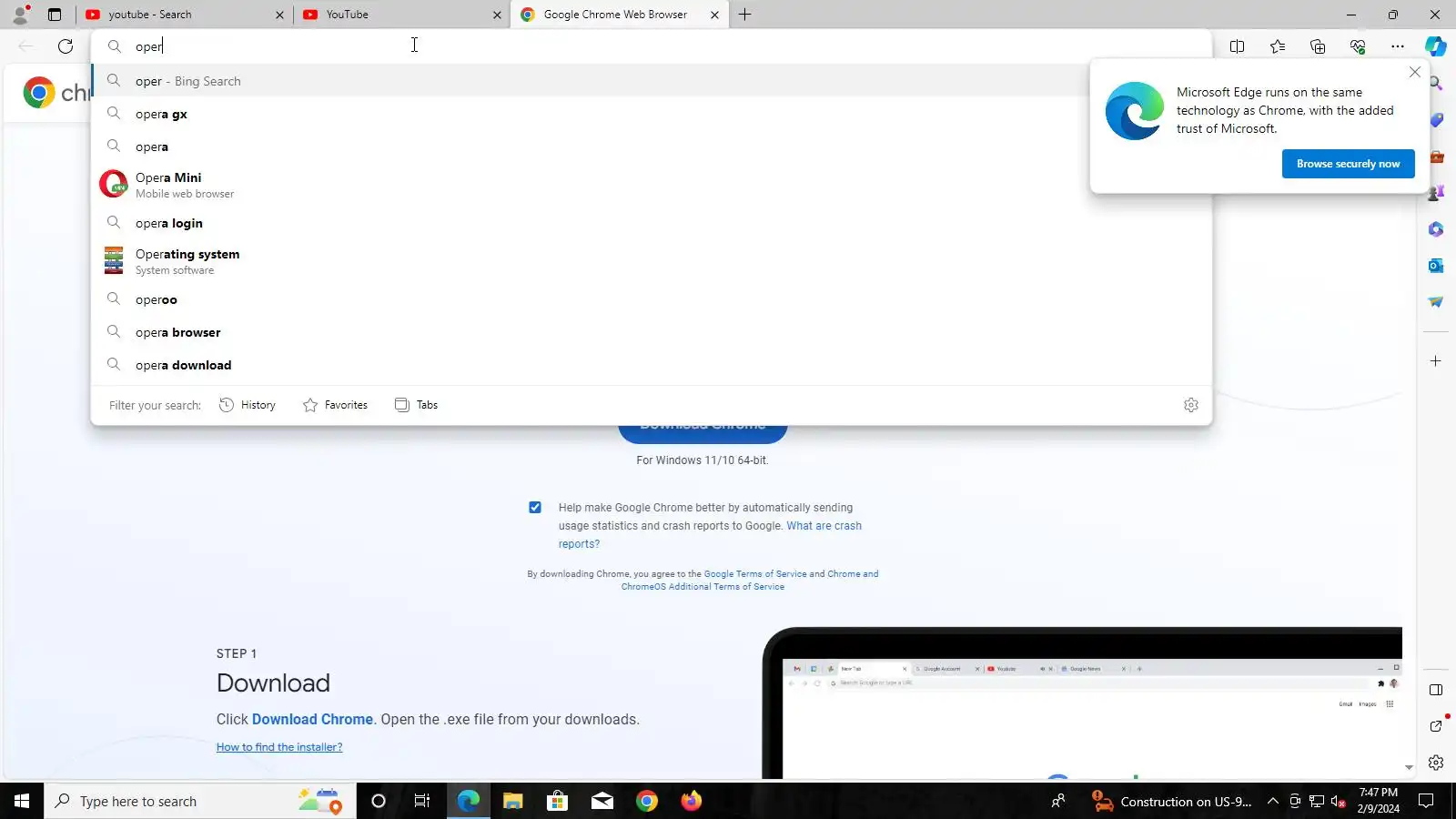Choose the 'opera login' suggestion
The height and width of the screenshot is (819, 1456).
(652, 223)
